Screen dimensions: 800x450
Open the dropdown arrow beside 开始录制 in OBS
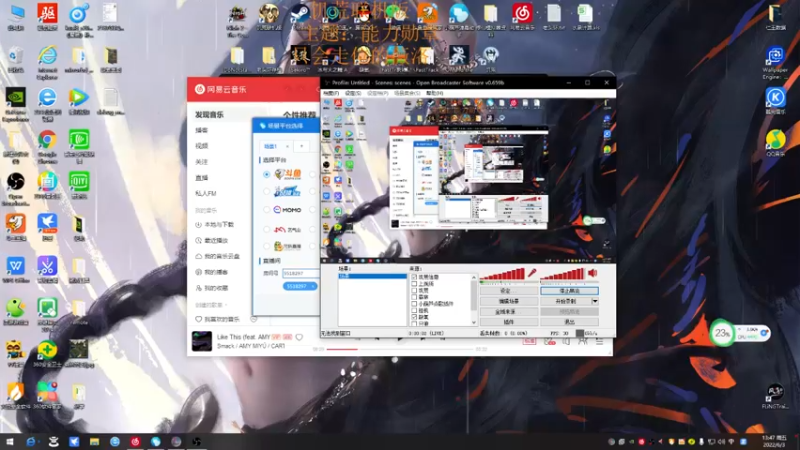click(x=595, y=301)
